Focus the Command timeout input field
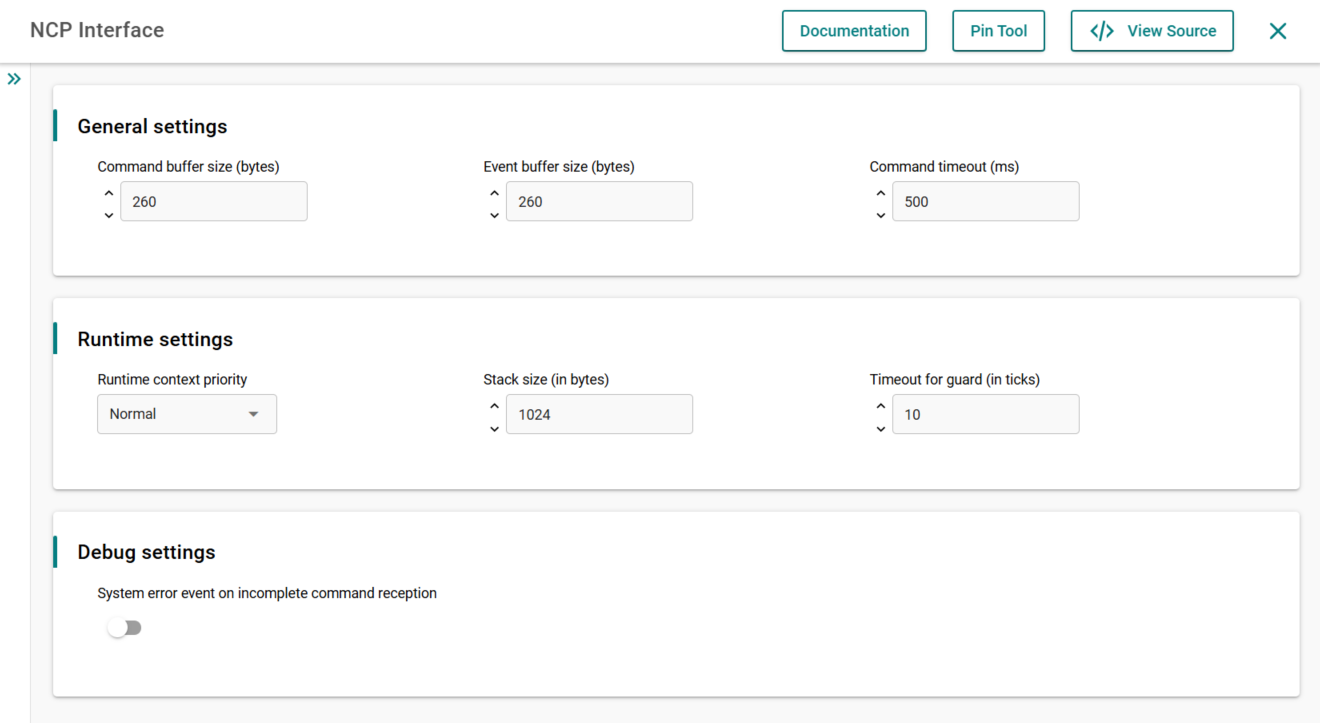Viewport: 1320px width, 723px height. (985, 201)
